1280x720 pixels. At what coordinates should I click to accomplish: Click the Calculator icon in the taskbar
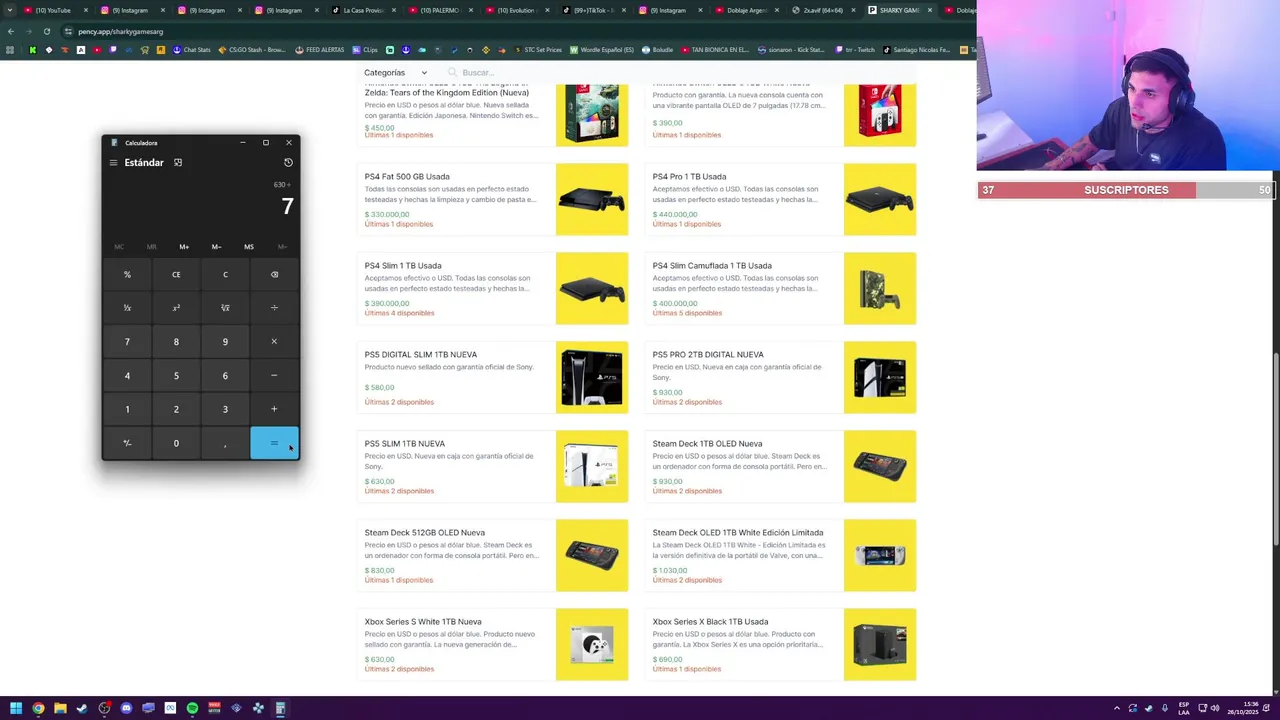coord(280,708)
